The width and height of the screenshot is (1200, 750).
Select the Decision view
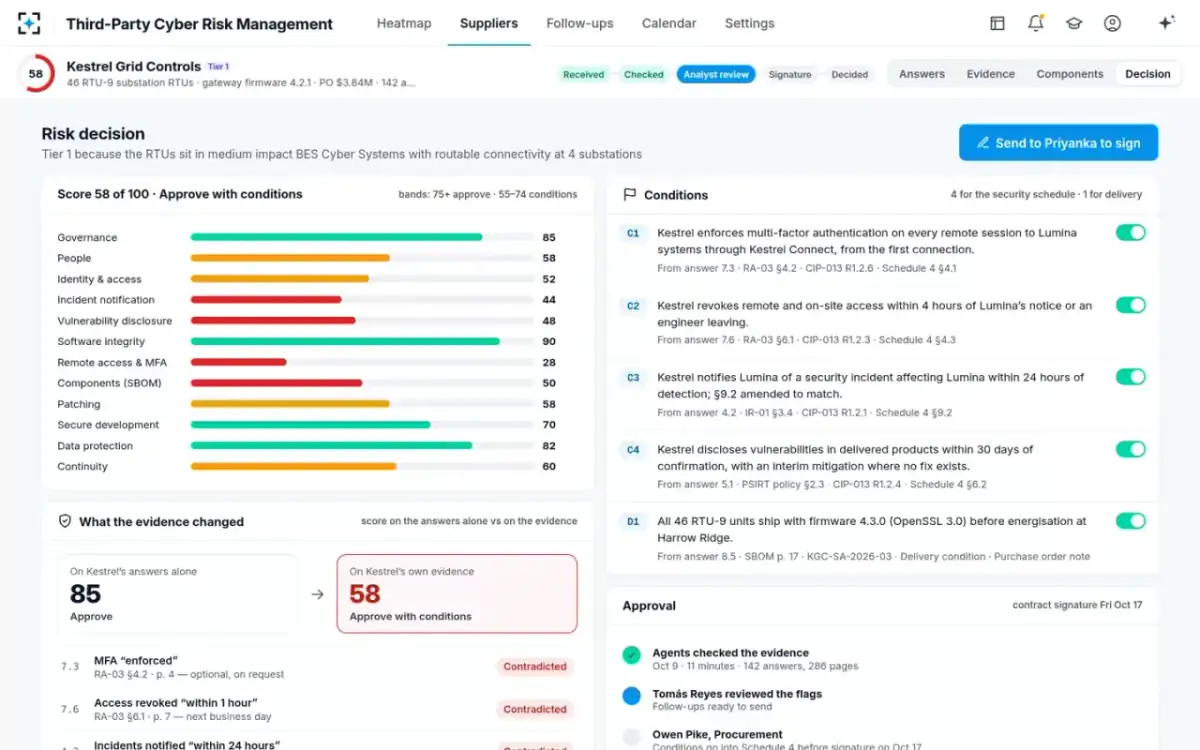tap(1148, 74)
